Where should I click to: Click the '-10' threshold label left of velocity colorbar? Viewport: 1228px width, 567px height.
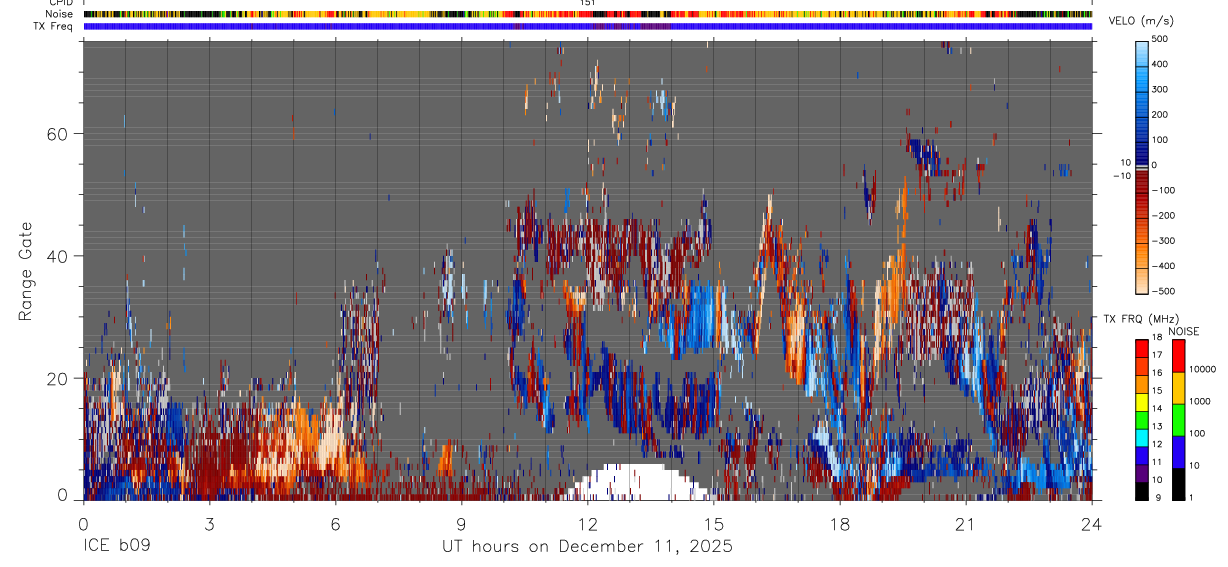[x=1121, y=175]
